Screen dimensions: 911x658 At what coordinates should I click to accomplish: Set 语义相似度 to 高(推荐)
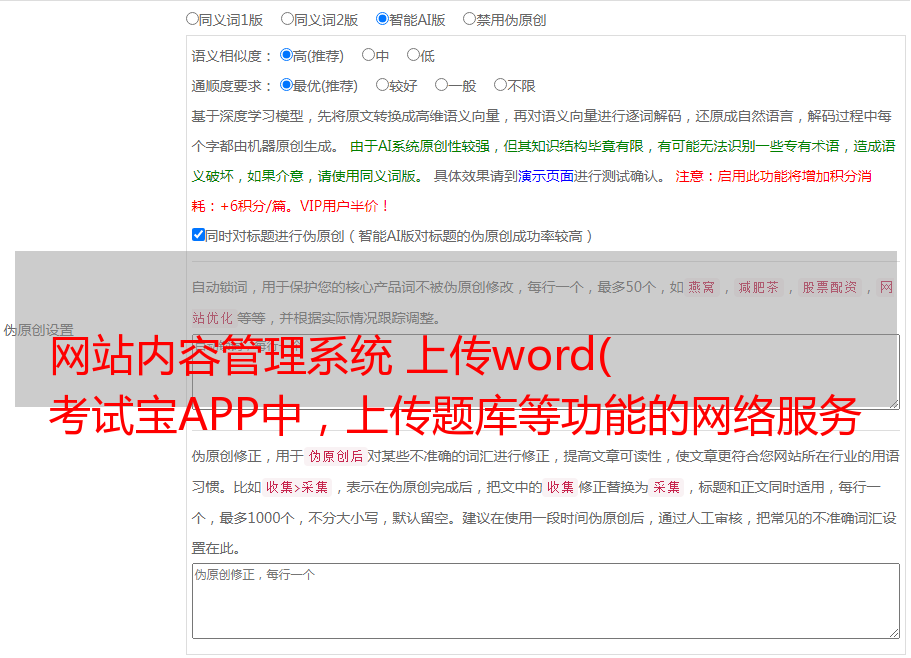click(286, 55)
